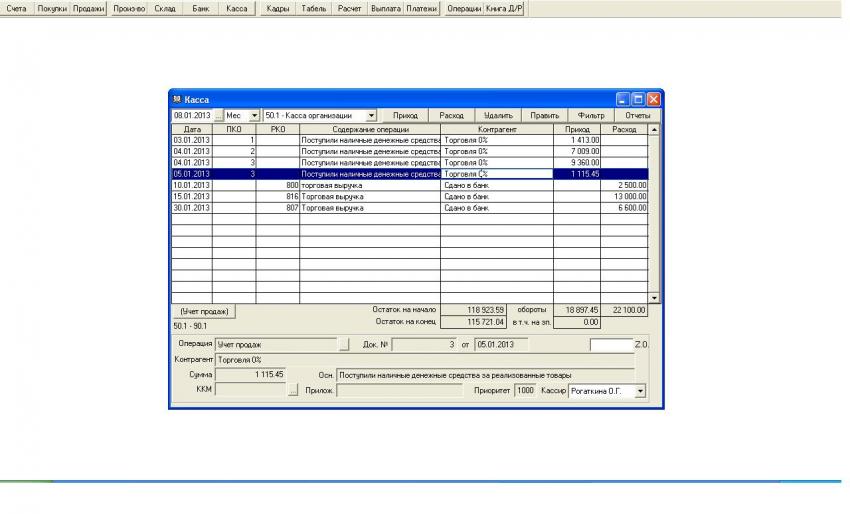Open Книга Д/Р from top toolbar
This screenshot has height=514, width=850.
(x=505, y=8)
